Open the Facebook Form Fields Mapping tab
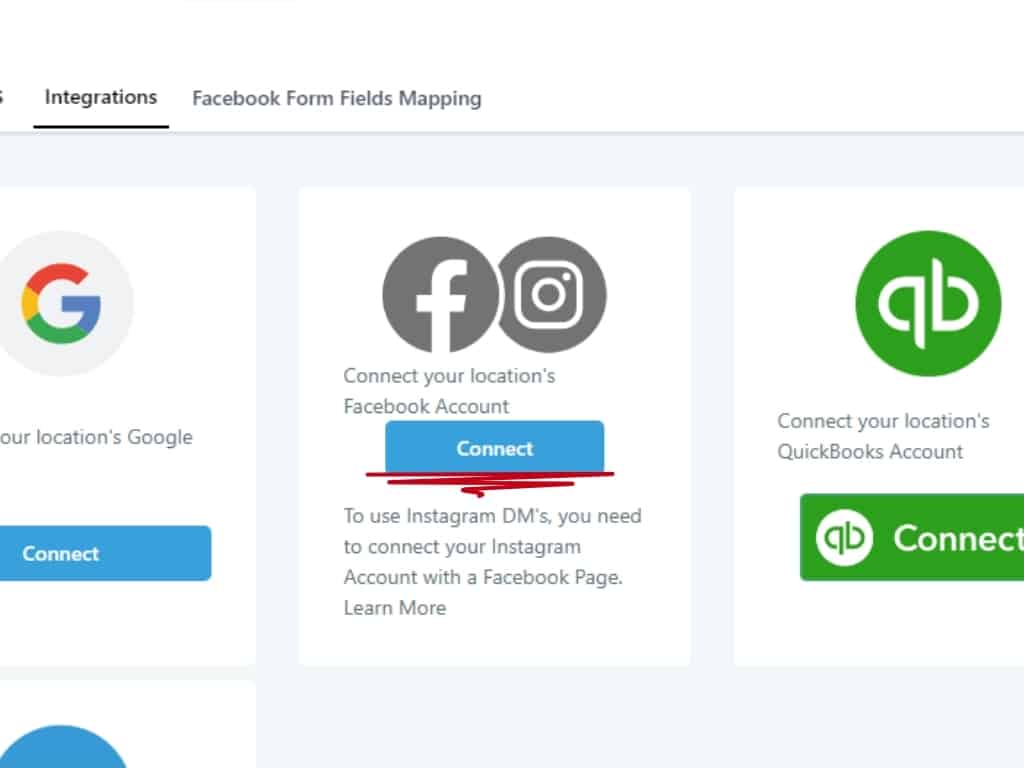 [x=336, y=99]
